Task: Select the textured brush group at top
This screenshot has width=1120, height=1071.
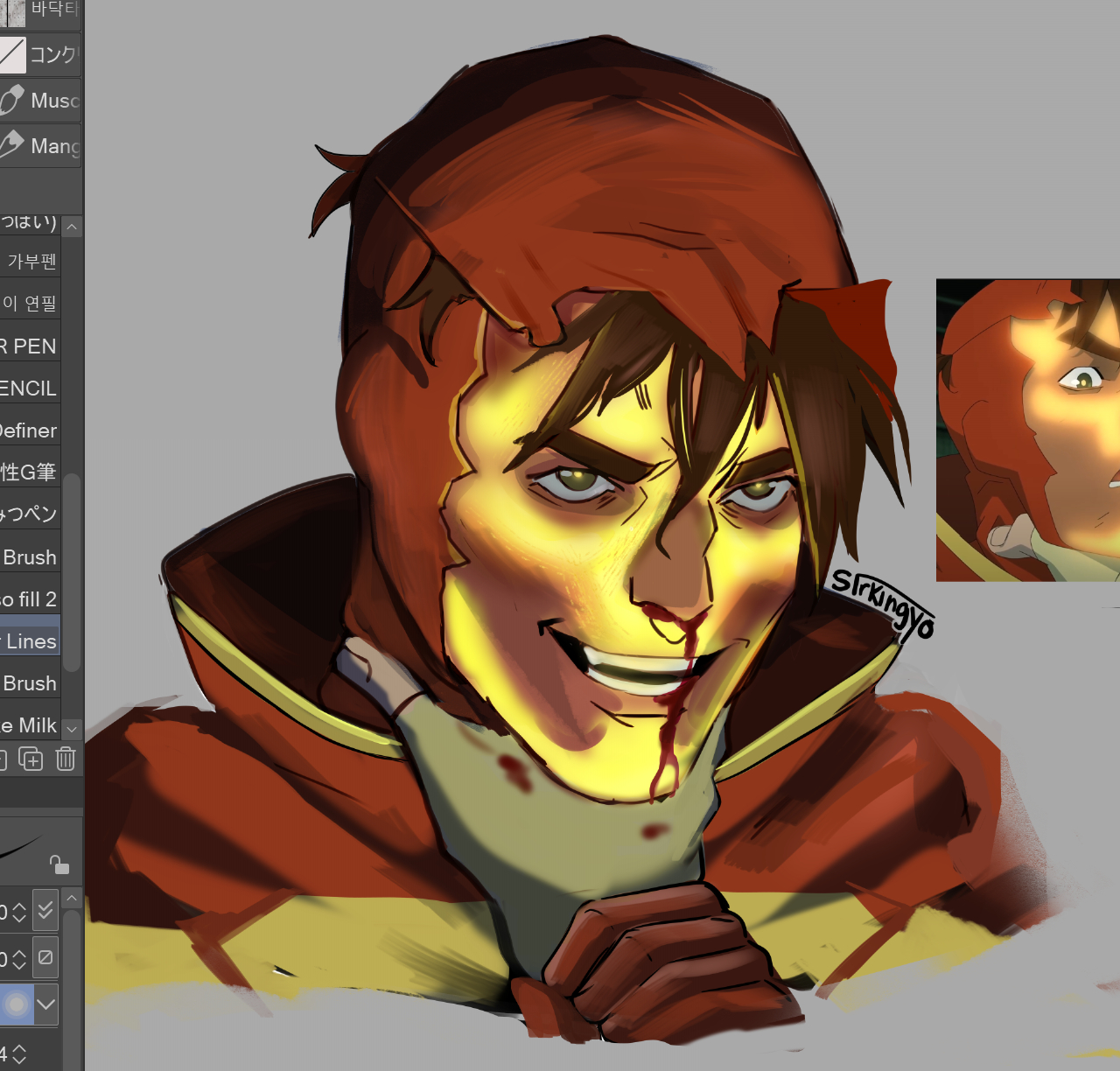Action: 40,11
